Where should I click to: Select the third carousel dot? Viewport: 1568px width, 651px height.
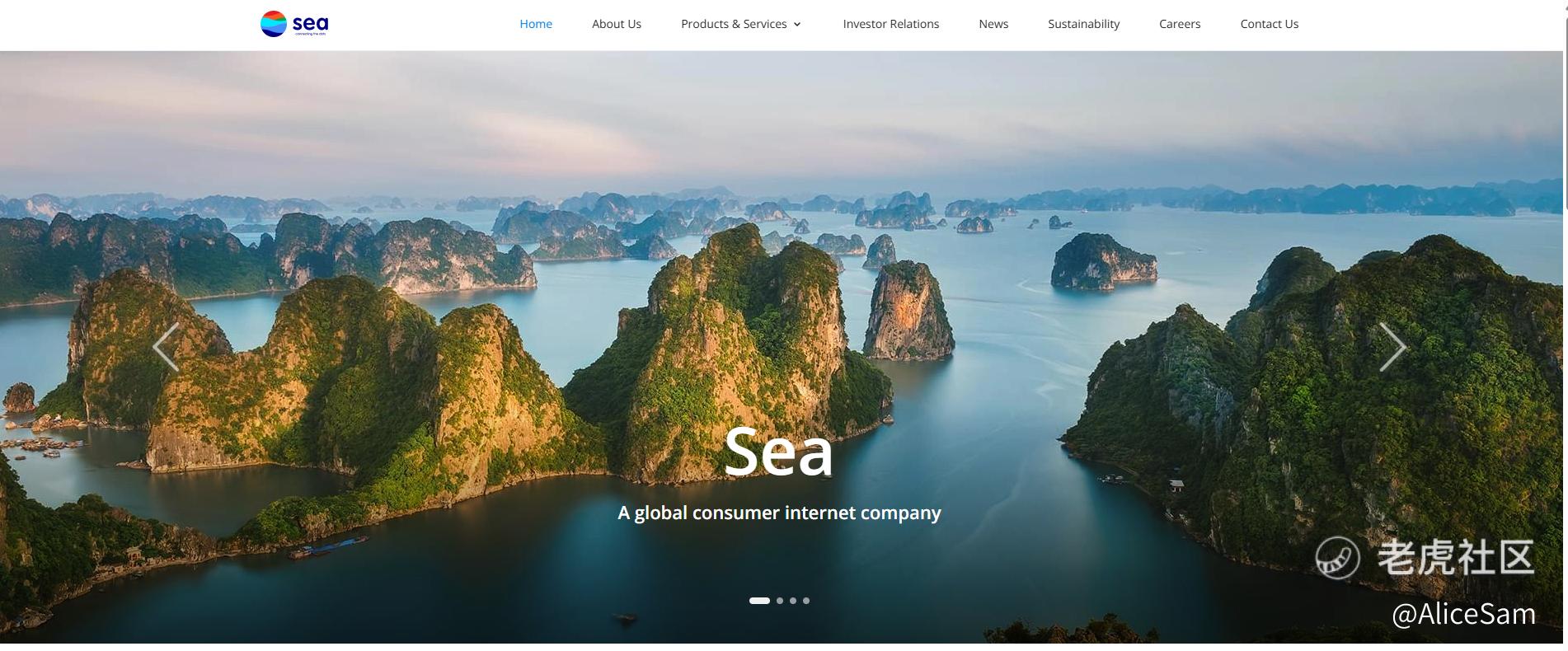click(x=793, y=601)
